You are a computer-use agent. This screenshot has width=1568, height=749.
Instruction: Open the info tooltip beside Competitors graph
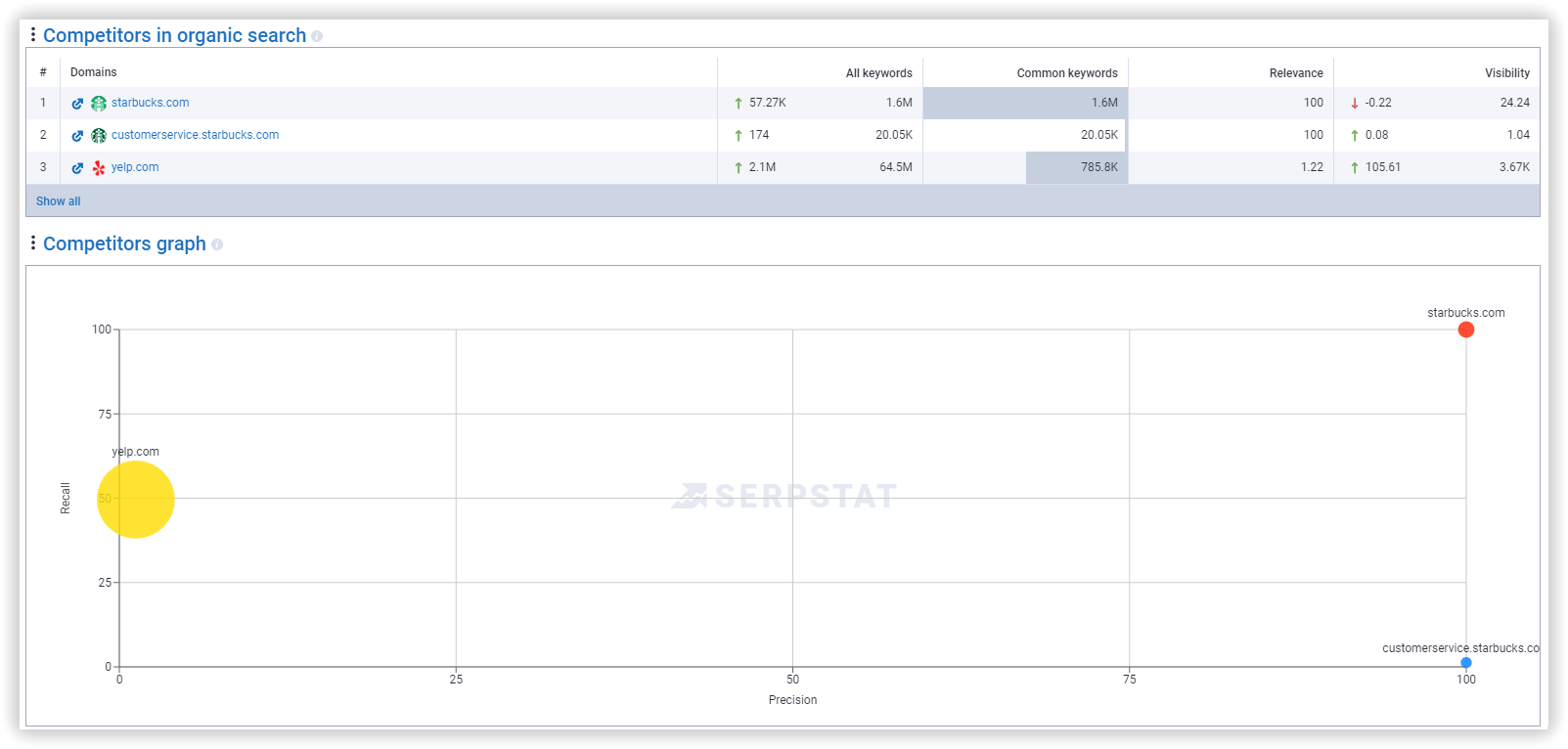pyautogui.click(x=217, y=244)
